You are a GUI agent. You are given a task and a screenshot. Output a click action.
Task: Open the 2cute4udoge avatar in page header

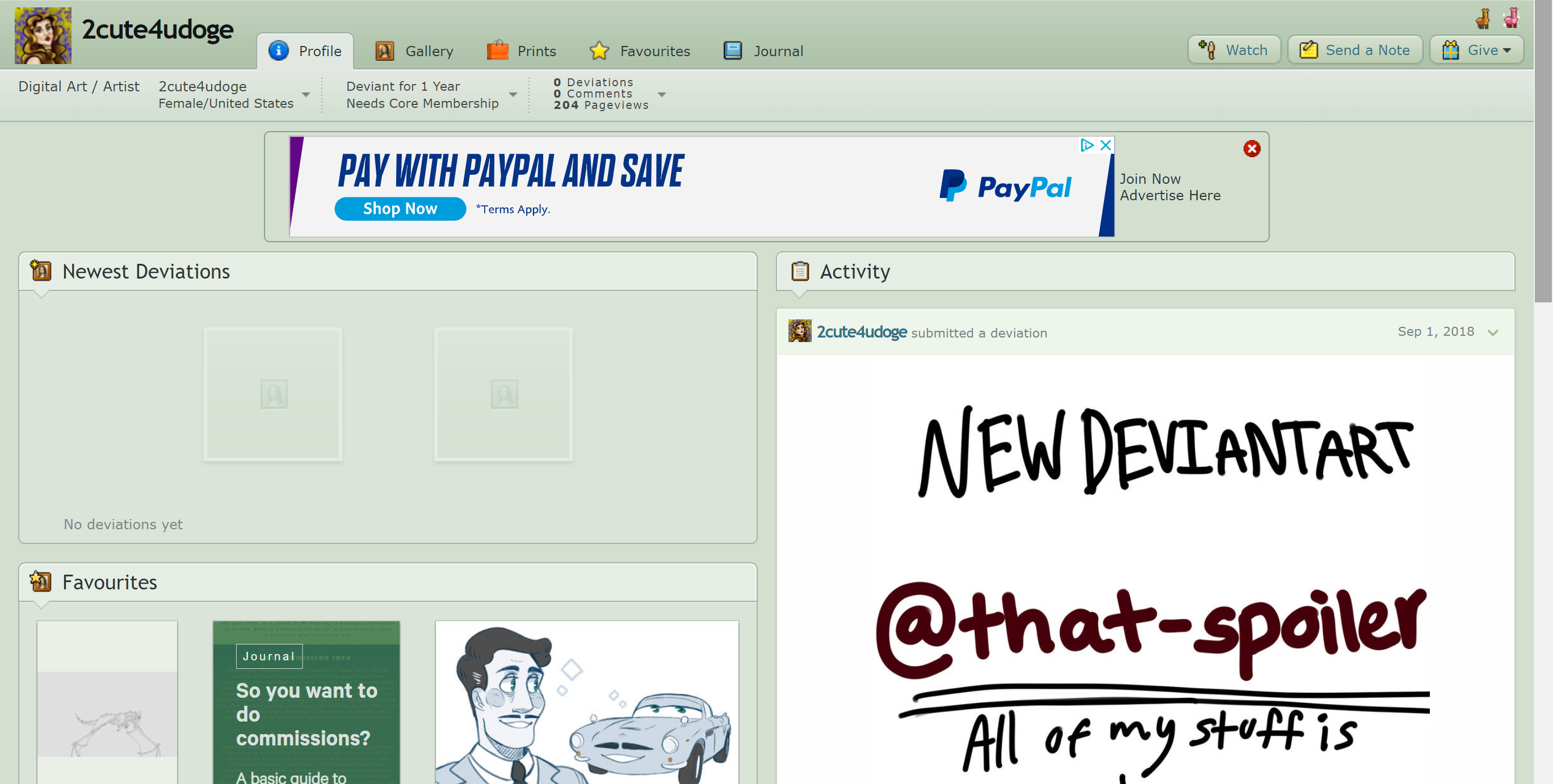[x=43, y=36]
